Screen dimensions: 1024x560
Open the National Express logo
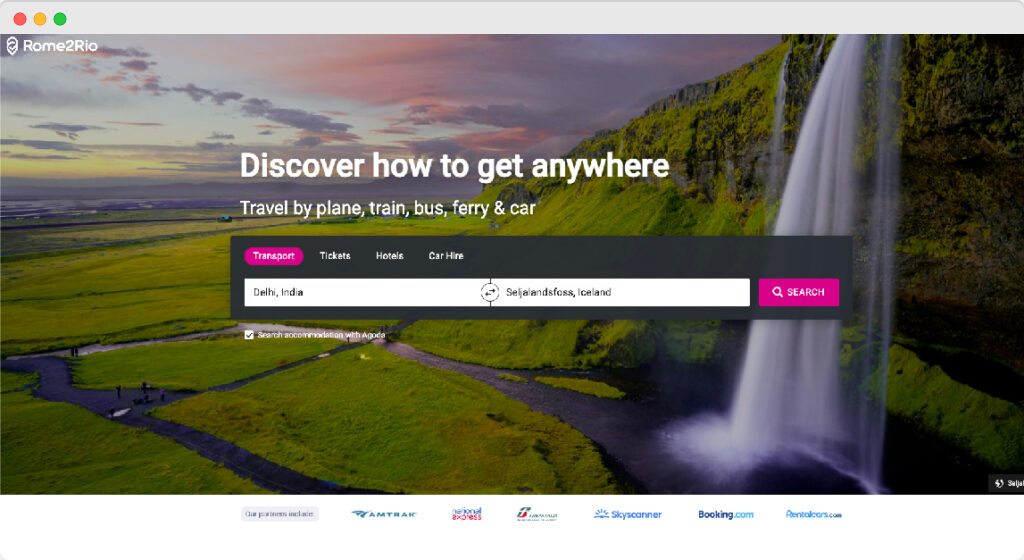point(467,514)
